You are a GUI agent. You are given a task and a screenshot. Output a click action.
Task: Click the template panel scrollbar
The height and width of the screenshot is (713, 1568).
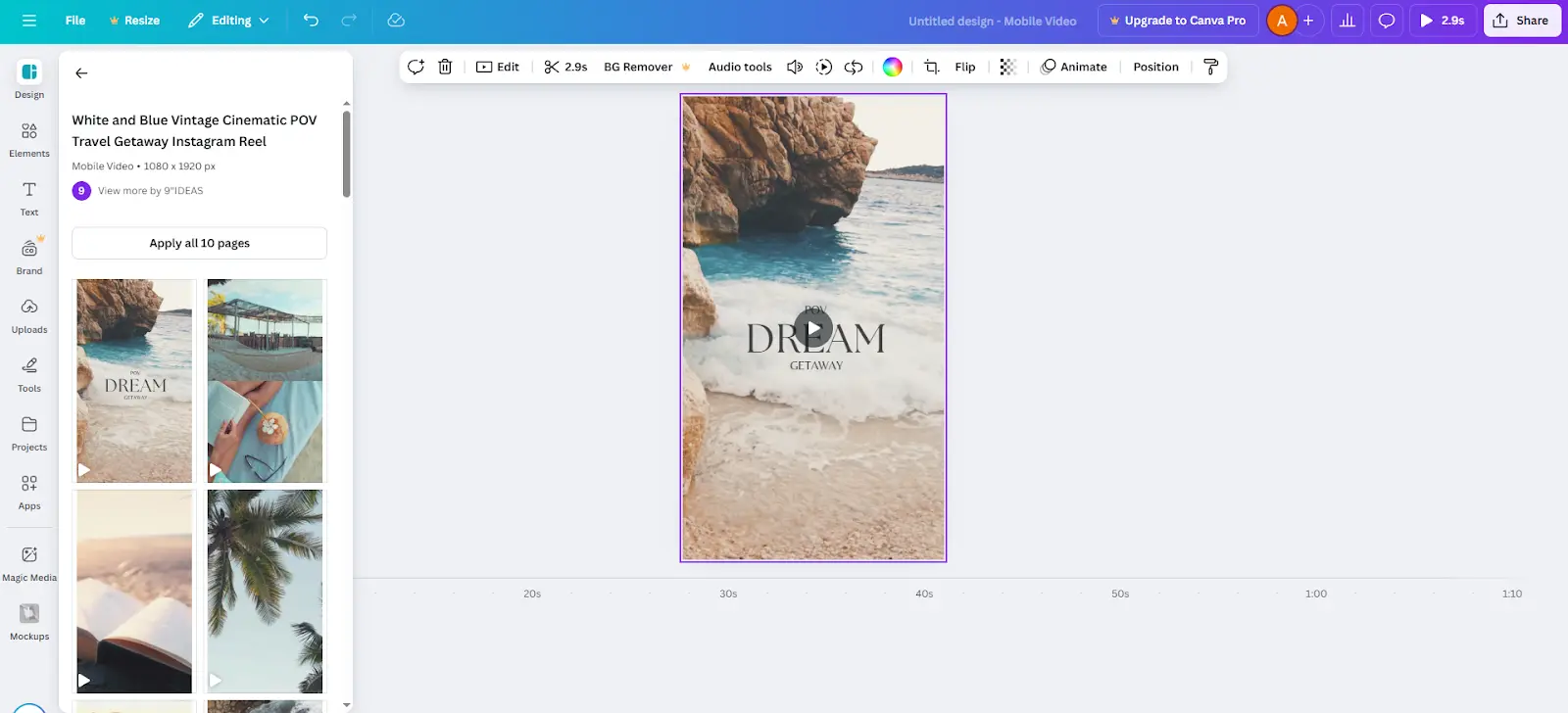pos(346,154)
